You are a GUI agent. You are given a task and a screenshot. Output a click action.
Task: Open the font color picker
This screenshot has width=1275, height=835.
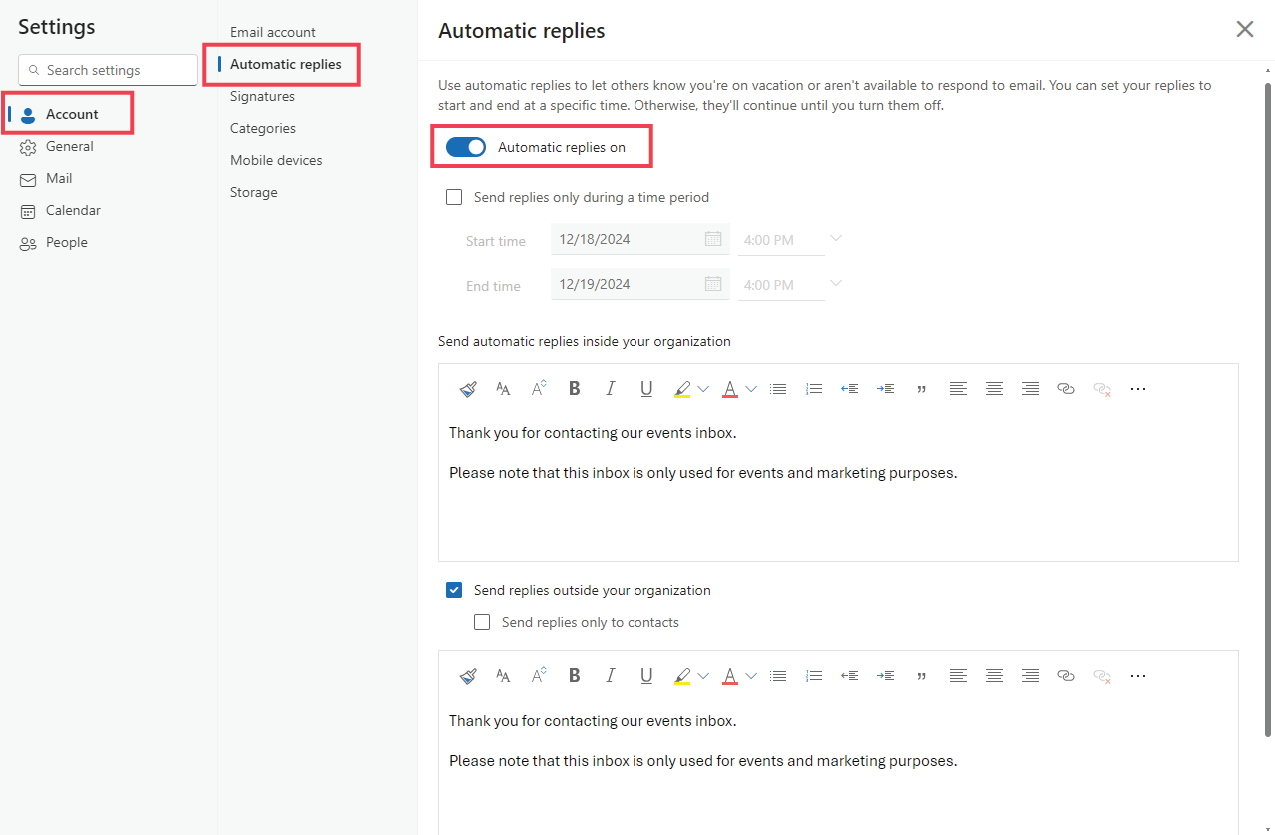click(751, 388)
